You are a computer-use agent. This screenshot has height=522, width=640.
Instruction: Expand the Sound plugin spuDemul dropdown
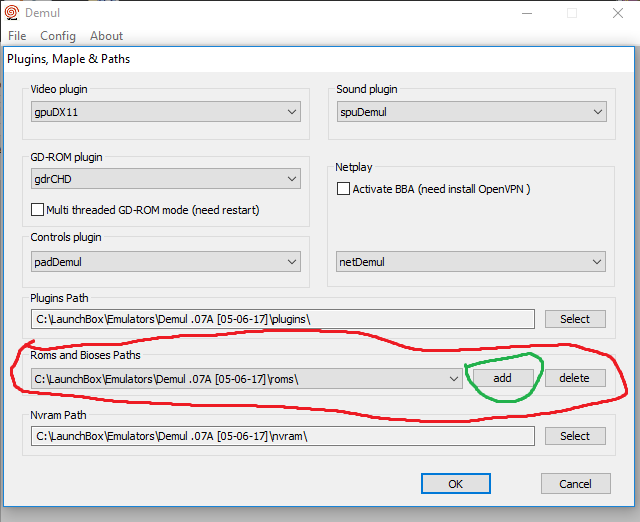point(471,112)
